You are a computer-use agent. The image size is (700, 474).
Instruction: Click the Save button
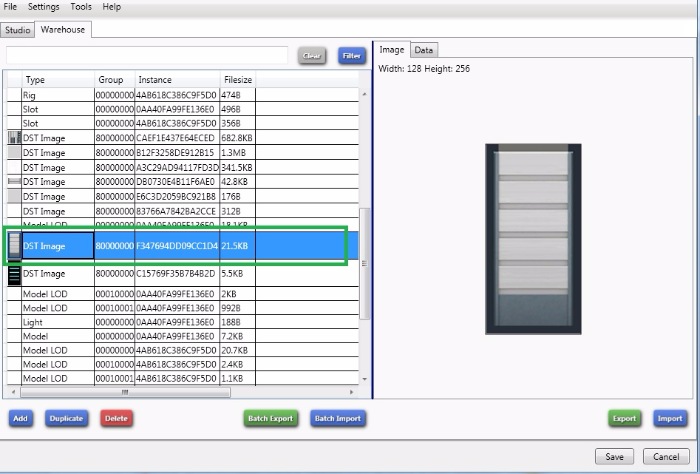614,456
